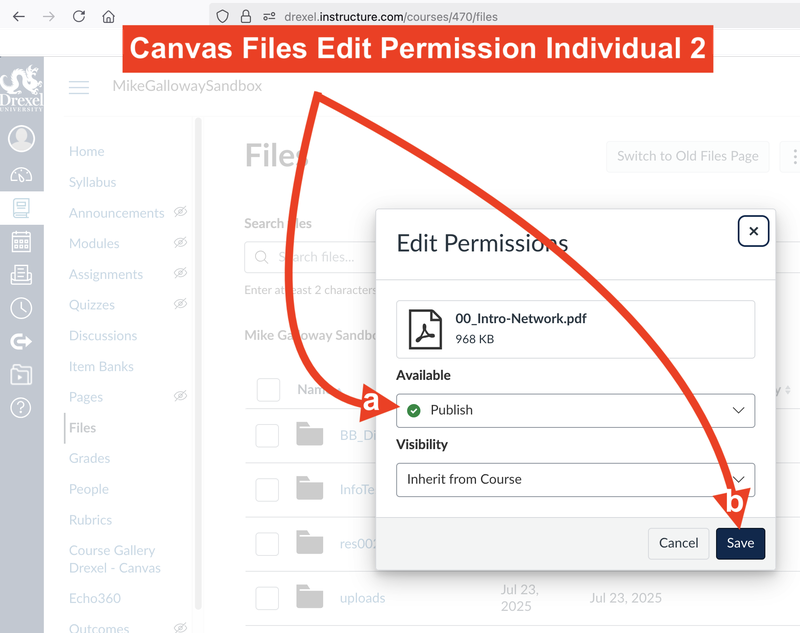Open the Syllabus course navigation item

pos(92,182)
